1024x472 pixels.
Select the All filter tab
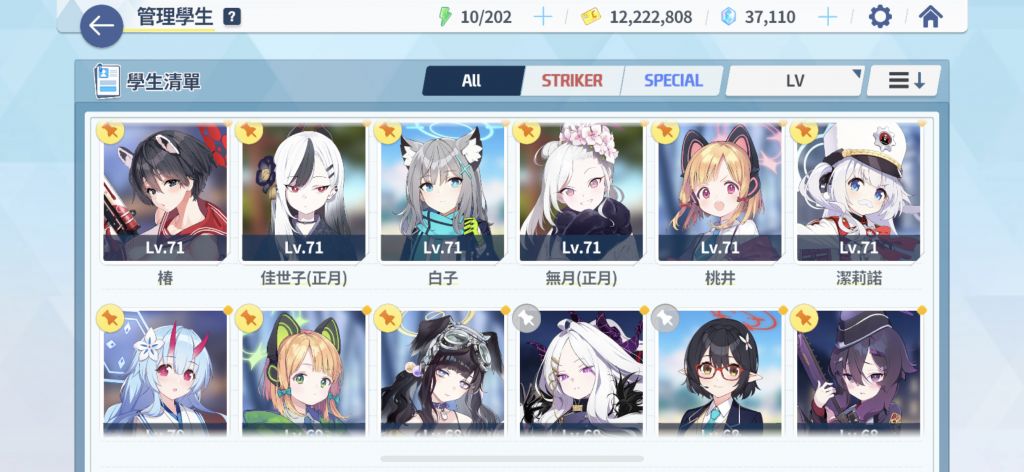[x=472, y=81]
